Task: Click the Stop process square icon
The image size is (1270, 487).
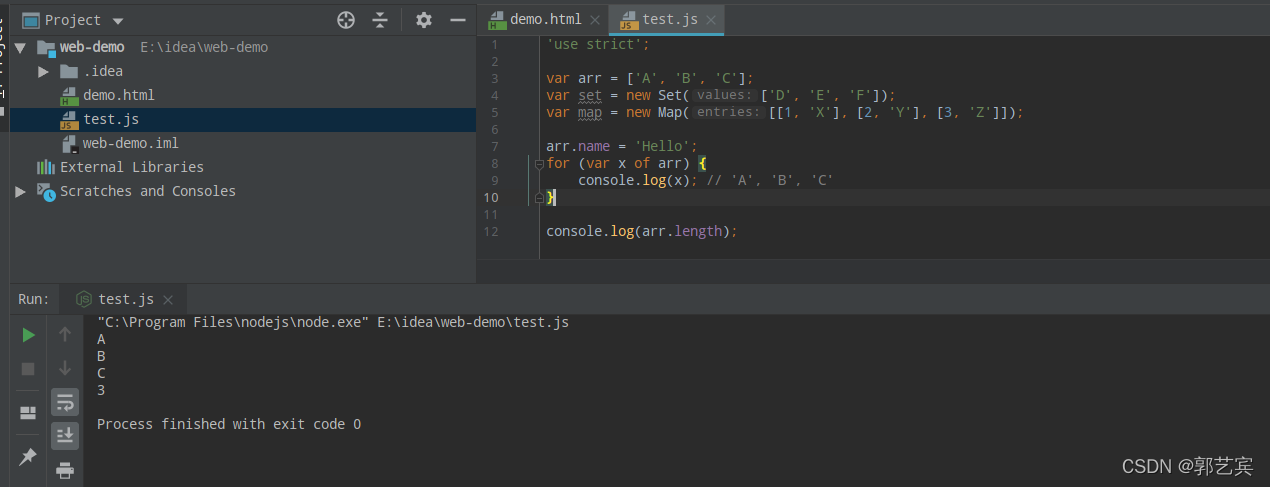Action: 28,369
